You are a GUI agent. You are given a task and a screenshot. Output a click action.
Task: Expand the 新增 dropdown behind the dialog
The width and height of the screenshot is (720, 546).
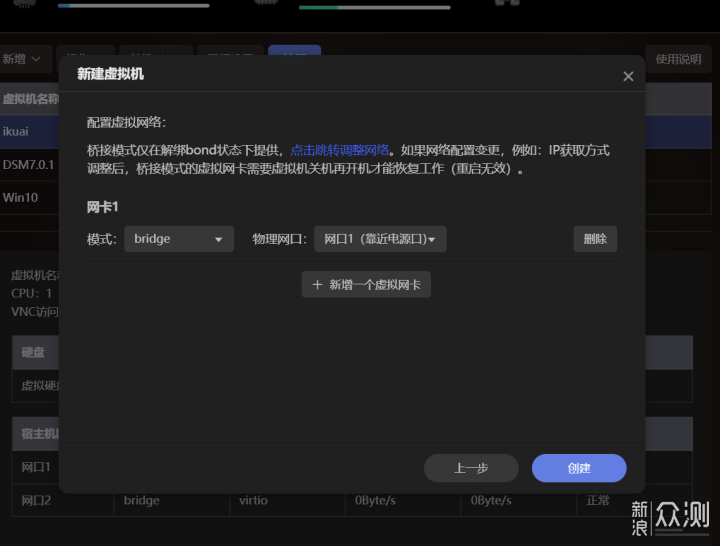24,59
